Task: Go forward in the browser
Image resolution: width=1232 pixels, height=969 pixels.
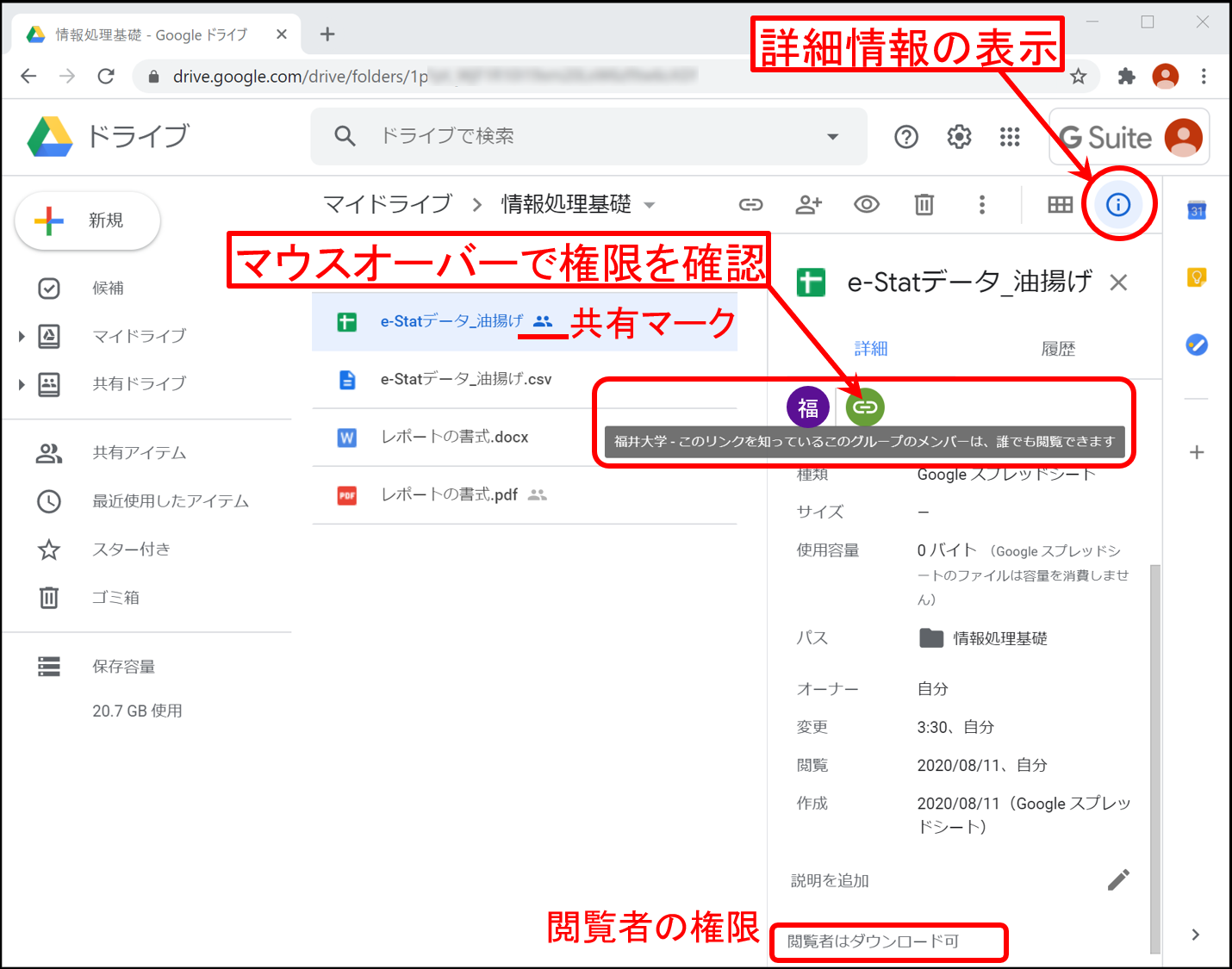Action: point(67,77)
